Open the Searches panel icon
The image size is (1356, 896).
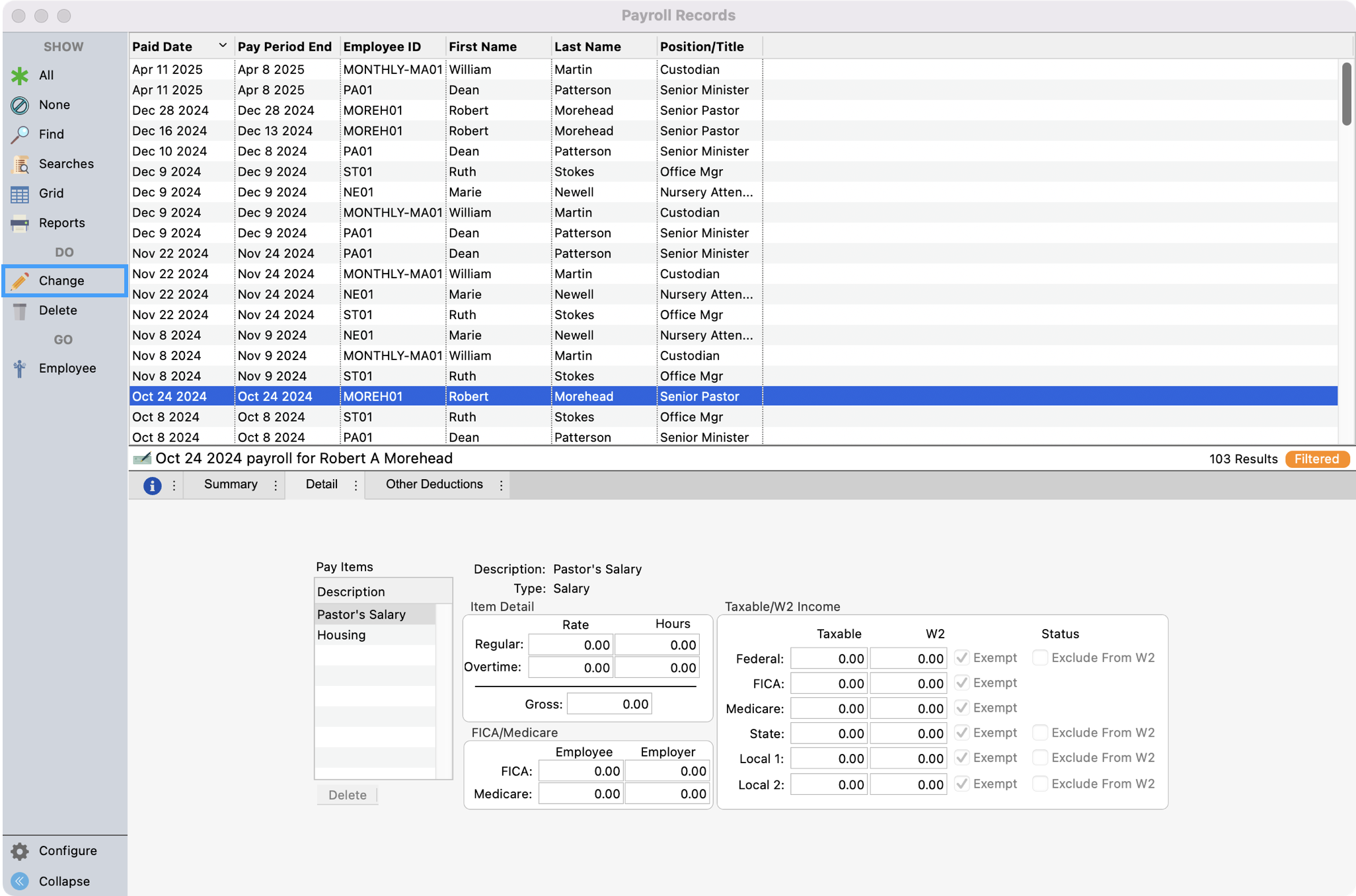click(x=20, y=164)
